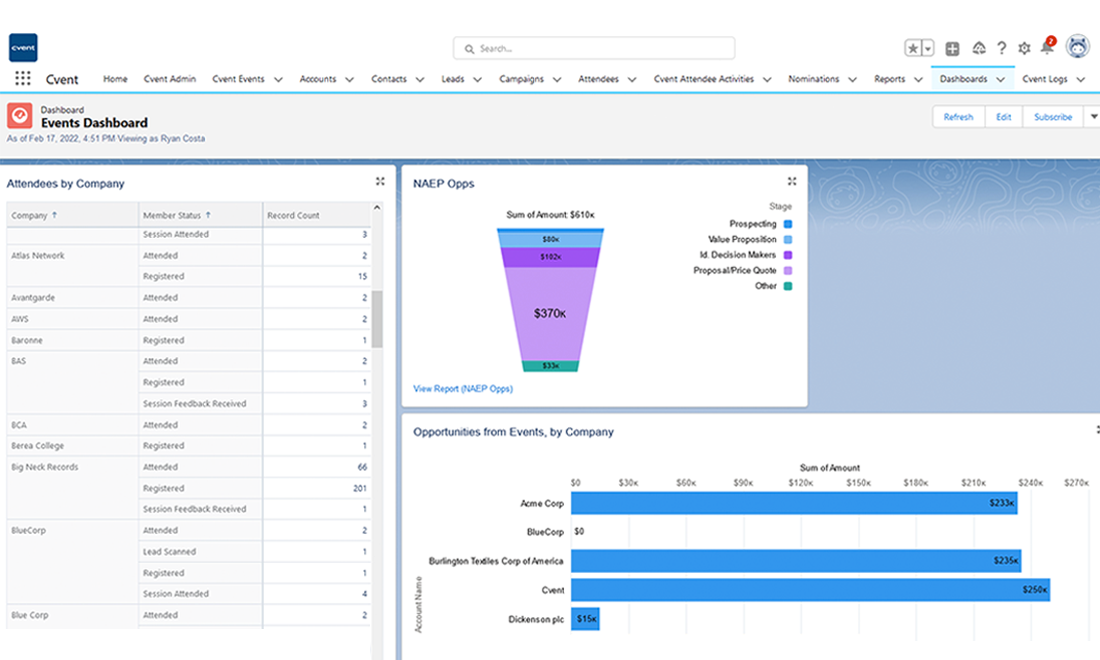
Task: Open the View Report (NAEP Opps) link
Action: [463, 389]
